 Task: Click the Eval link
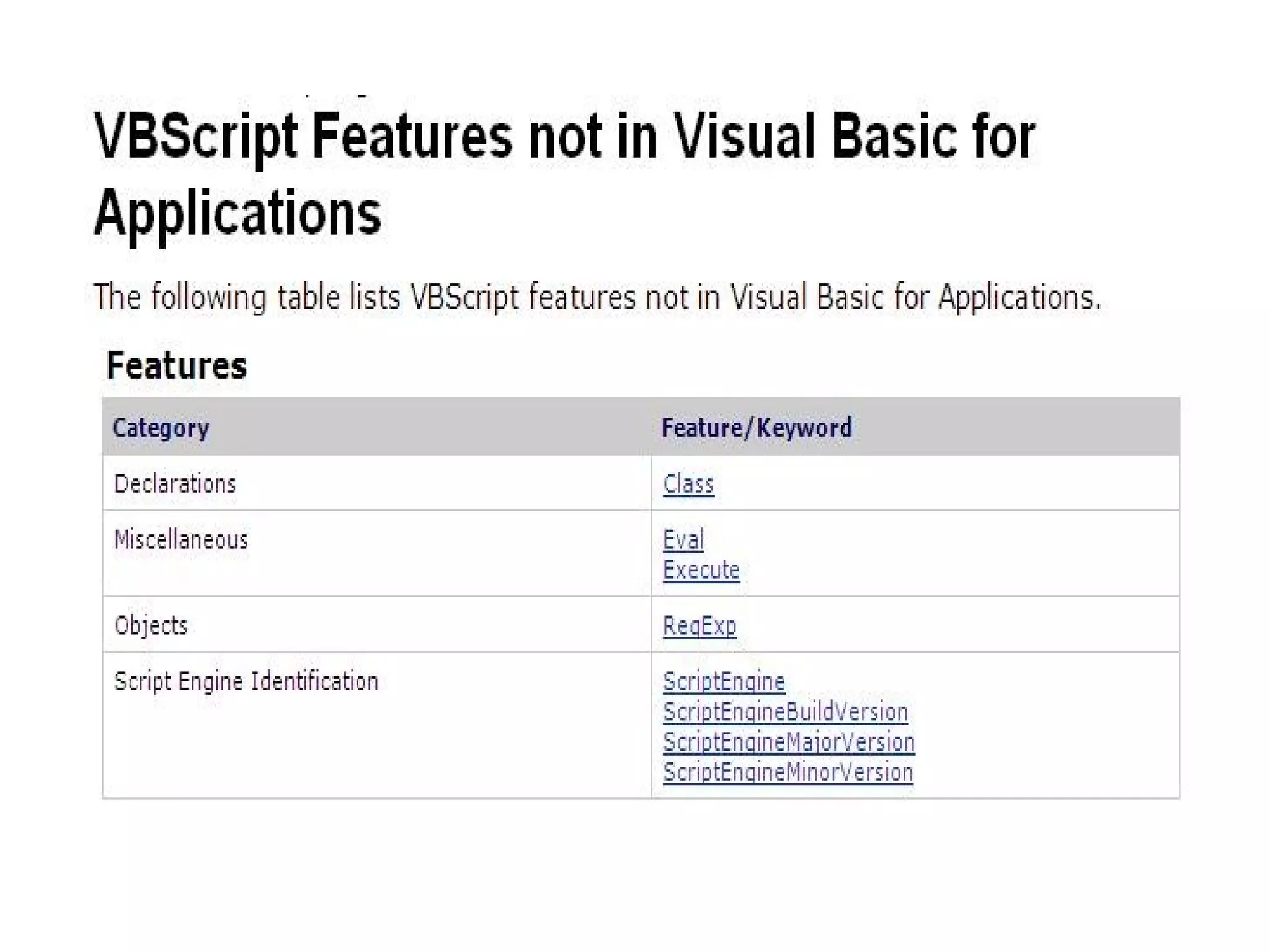[x=683, y=539]
